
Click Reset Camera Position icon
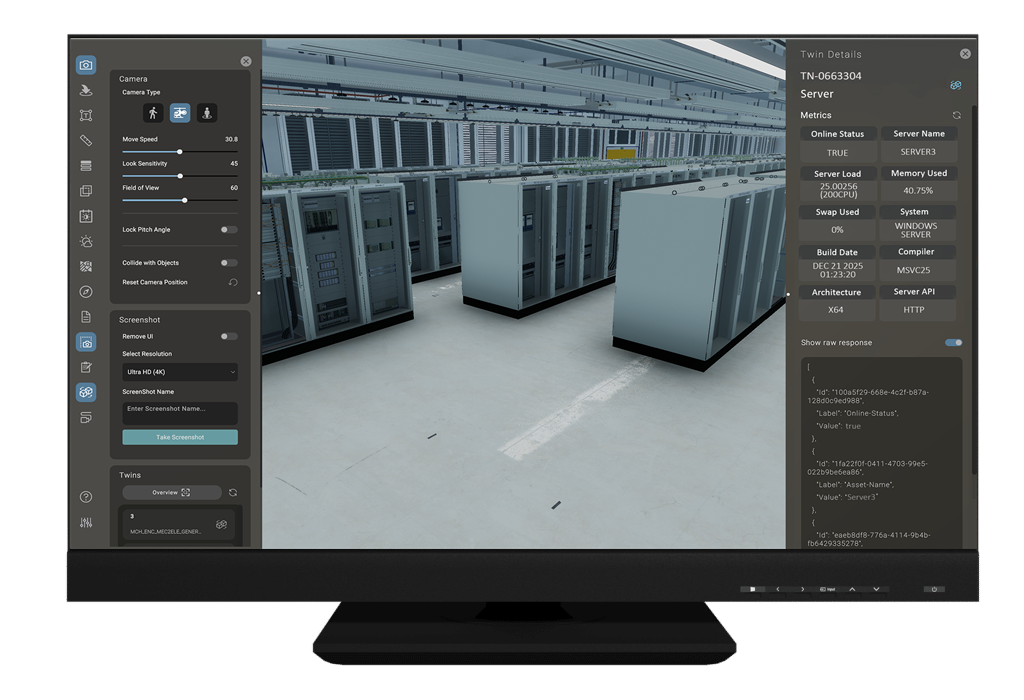[232, 282]
